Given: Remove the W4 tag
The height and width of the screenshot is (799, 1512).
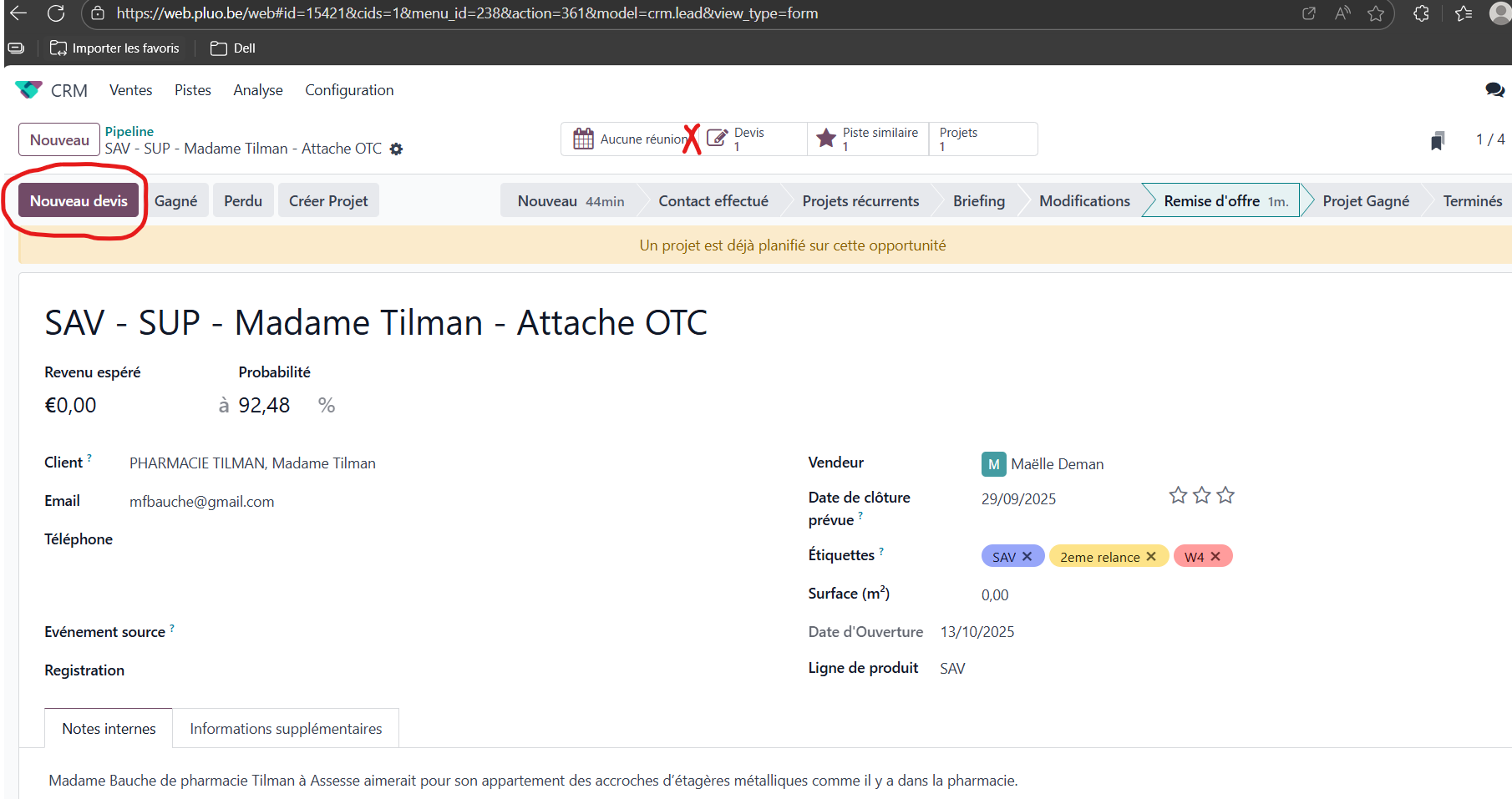Looking at the screenshot, I should pyautogui.click(x=1215, y=557).
